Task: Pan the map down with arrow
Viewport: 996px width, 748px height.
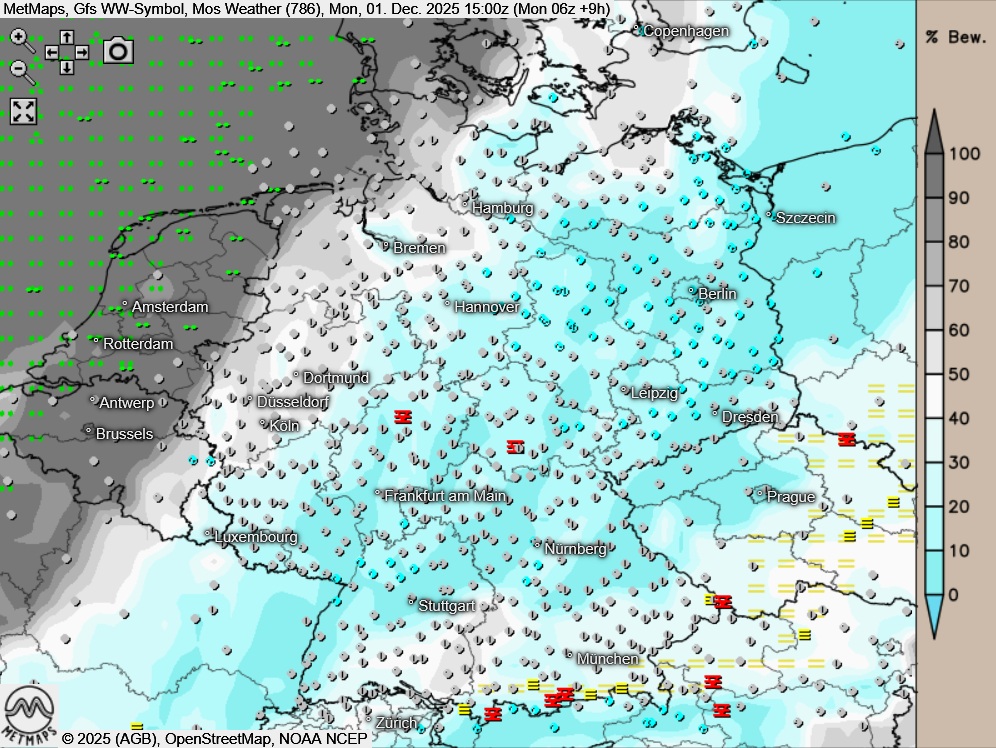Action: (x=66, y=67)
